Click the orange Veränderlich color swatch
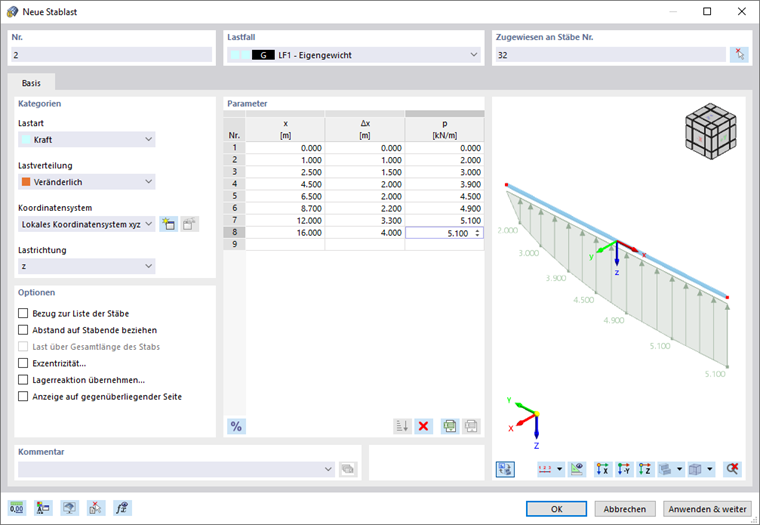The width and height of the screenshot is (760, 525). [x=26, y=182]
